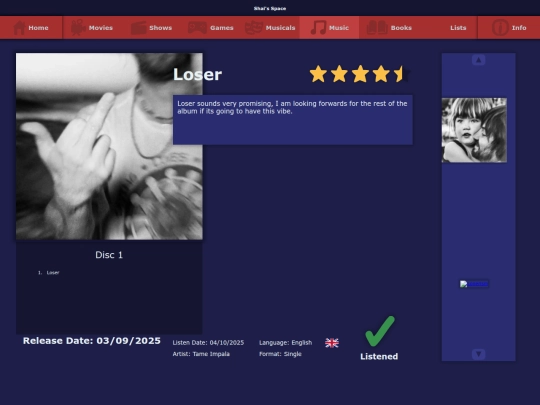Click the "Disc 1" heading
The image size is (540, 405).
point(109,255)
